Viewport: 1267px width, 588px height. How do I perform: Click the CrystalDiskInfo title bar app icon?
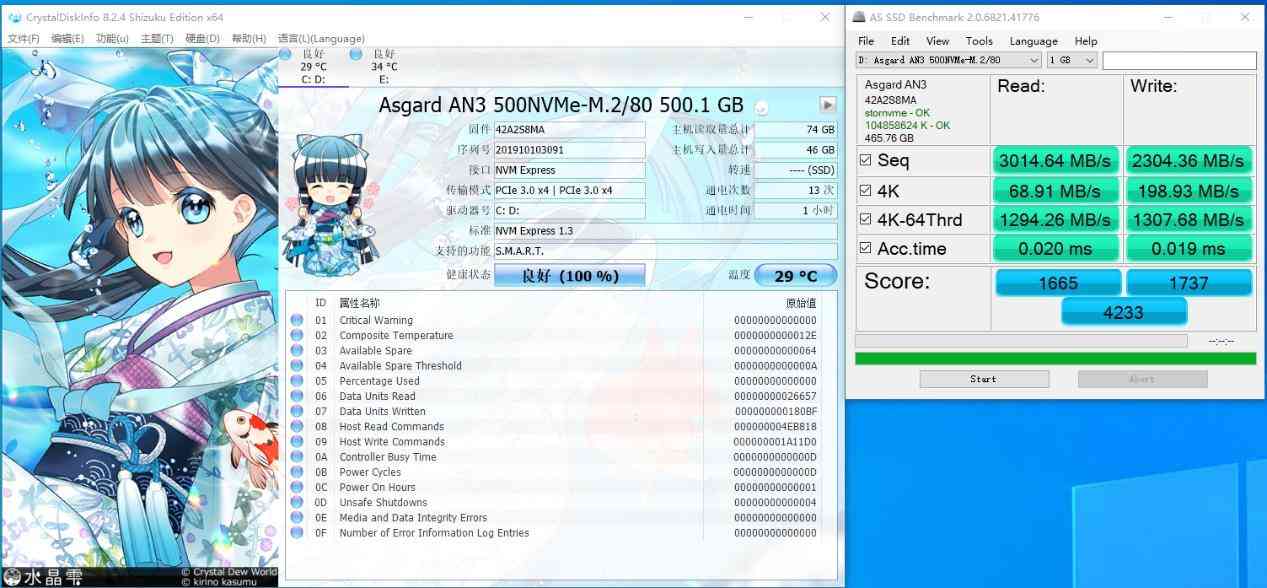click(15, 17)
